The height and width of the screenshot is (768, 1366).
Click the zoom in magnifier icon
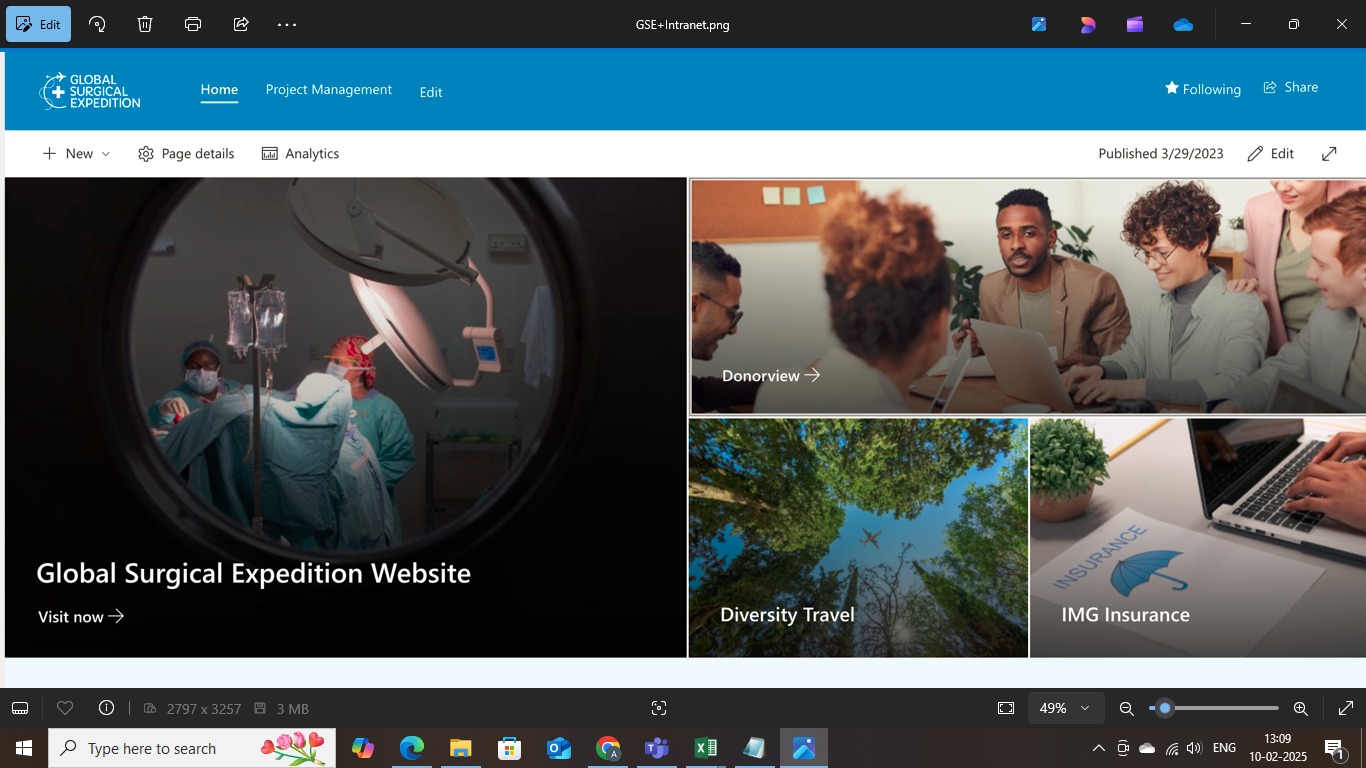click(x=1300, y=708)
